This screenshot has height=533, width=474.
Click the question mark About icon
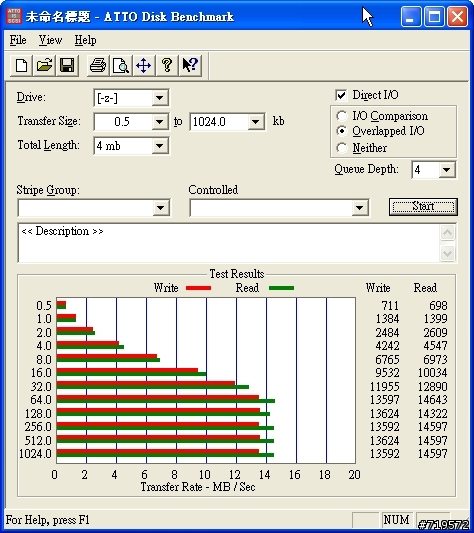point(167,65)
